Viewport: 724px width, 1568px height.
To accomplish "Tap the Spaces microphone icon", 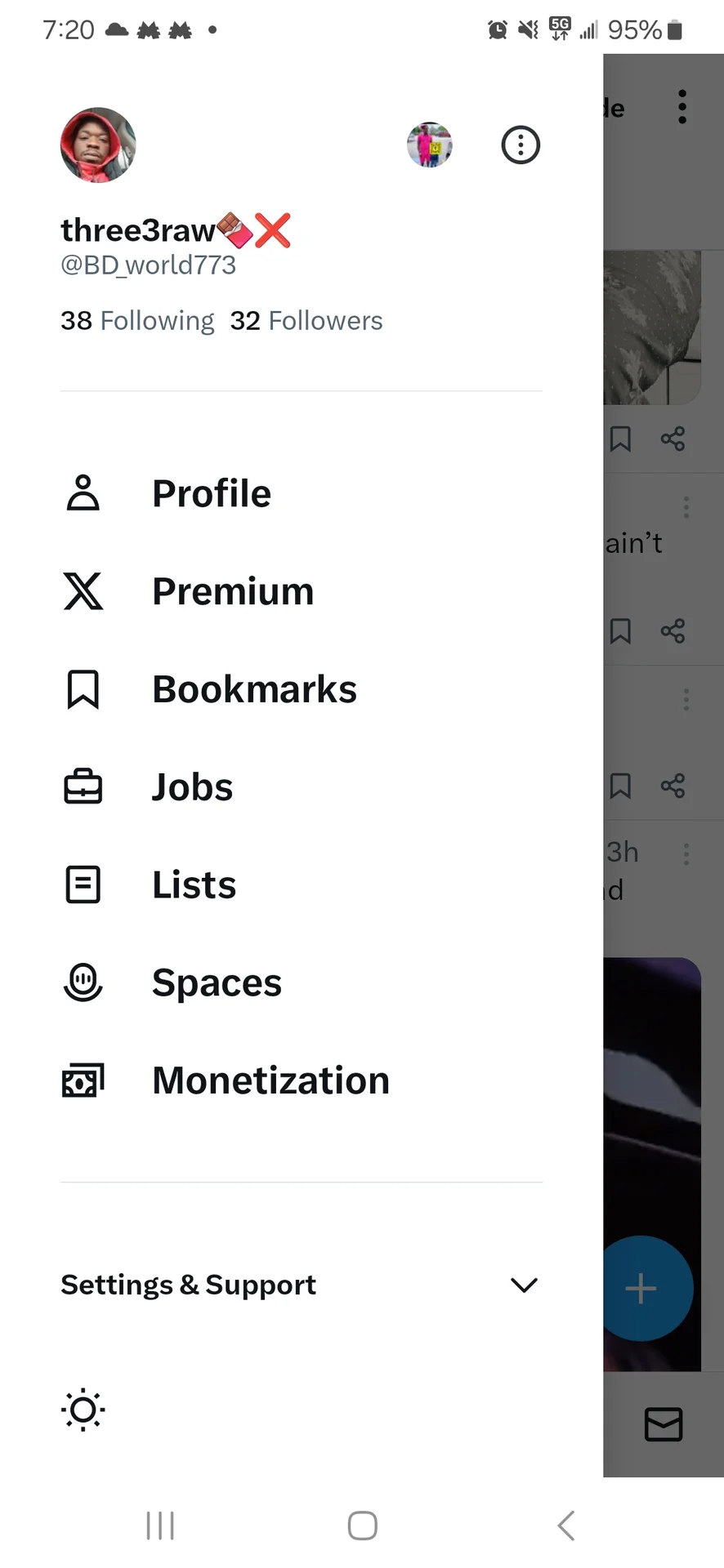I will click(x=83, y=982).
